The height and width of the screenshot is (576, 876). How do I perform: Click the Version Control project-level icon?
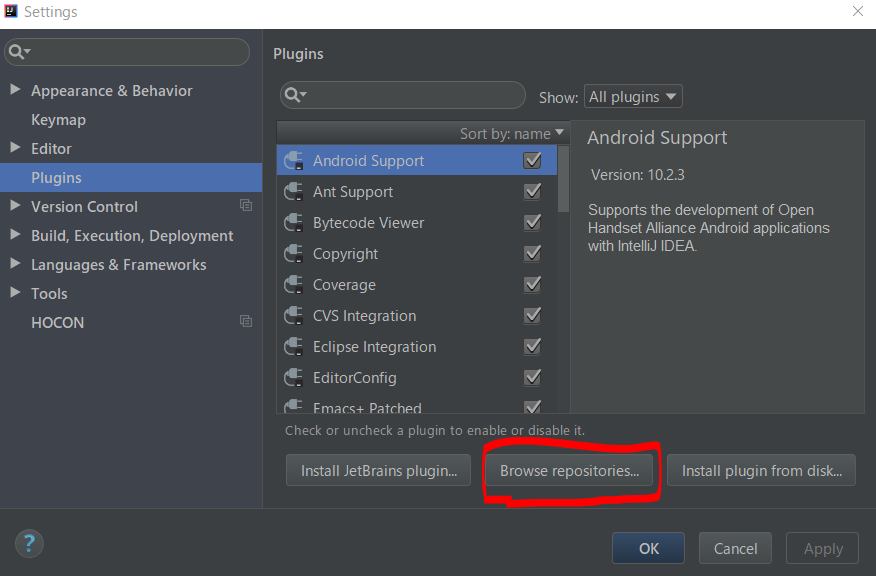click(246, 206)
